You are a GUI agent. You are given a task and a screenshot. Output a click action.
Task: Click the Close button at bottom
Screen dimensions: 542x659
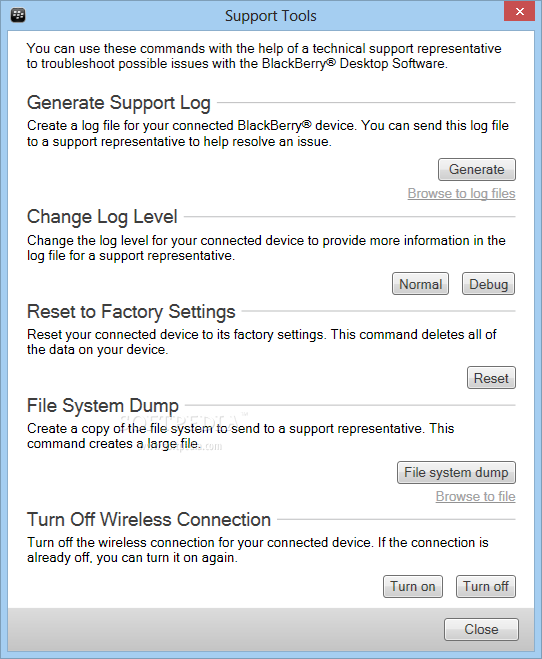(481, 629)
